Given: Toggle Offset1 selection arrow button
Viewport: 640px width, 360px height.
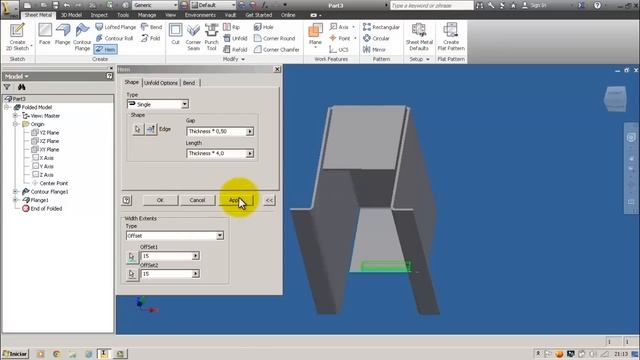Looking at the screenshot, I should click(x=132, y=257).
